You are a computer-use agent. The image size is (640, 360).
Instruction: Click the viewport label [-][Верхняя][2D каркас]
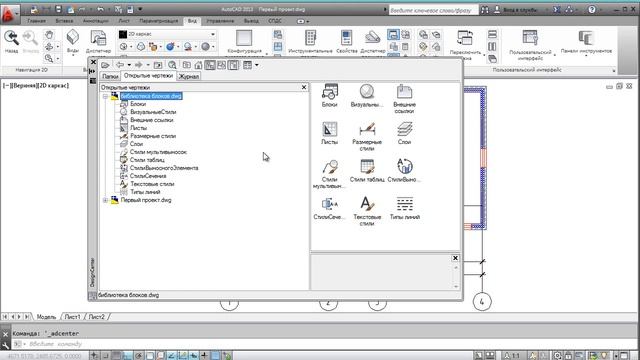pos(36,86)
